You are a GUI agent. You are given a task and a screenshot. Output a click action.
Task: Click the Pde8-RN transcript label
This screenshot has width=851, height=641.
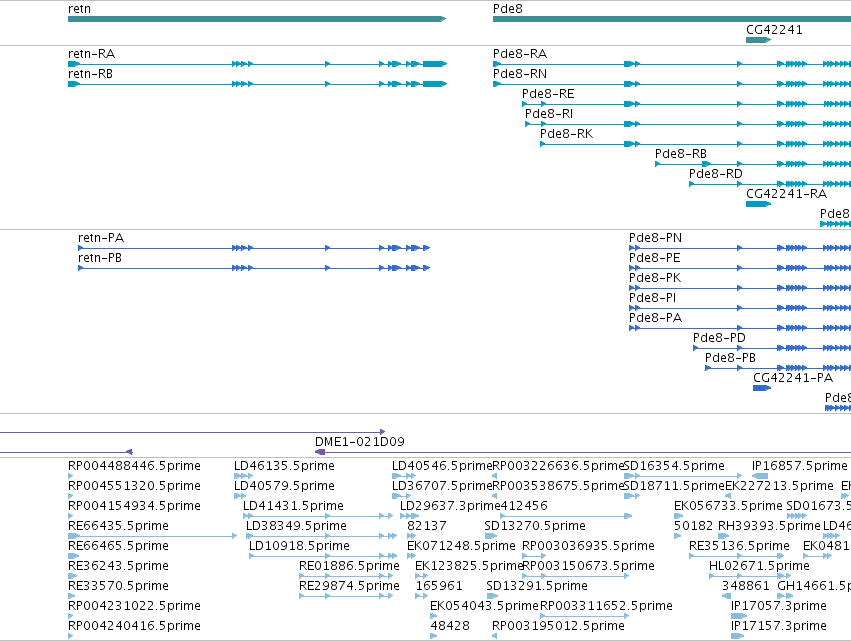point(520,74)
